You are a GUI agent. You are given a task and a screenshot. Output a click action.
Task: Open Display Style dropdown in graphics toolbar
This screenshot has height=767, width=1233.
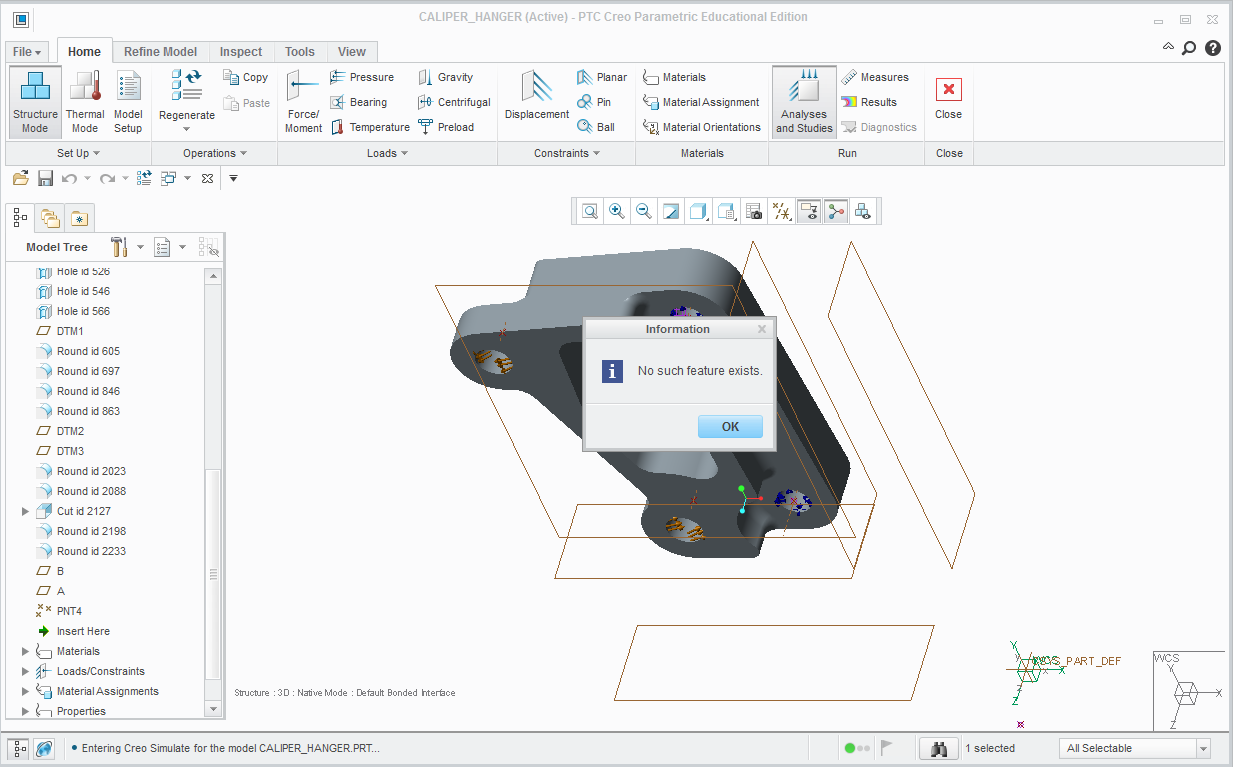(x=700, y=211)
